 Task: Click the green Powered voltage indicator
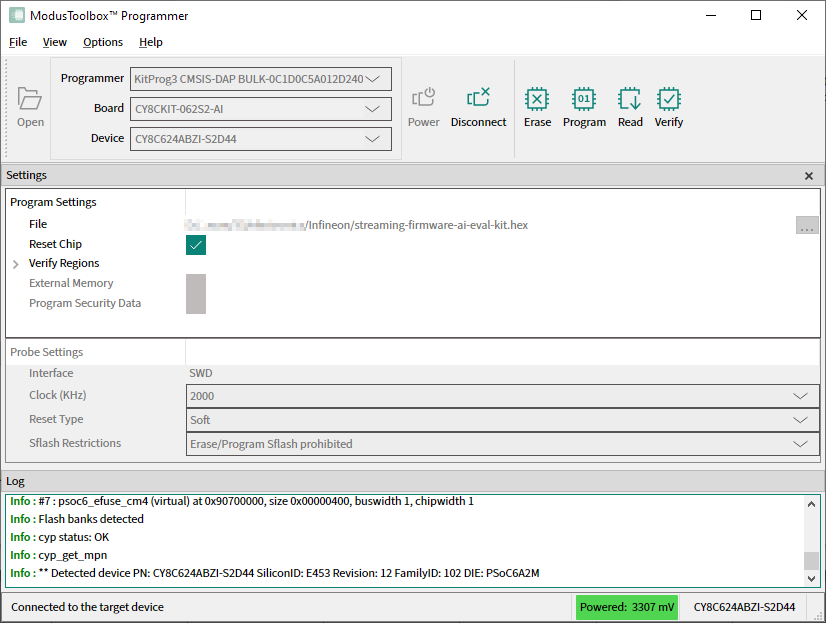626,607
